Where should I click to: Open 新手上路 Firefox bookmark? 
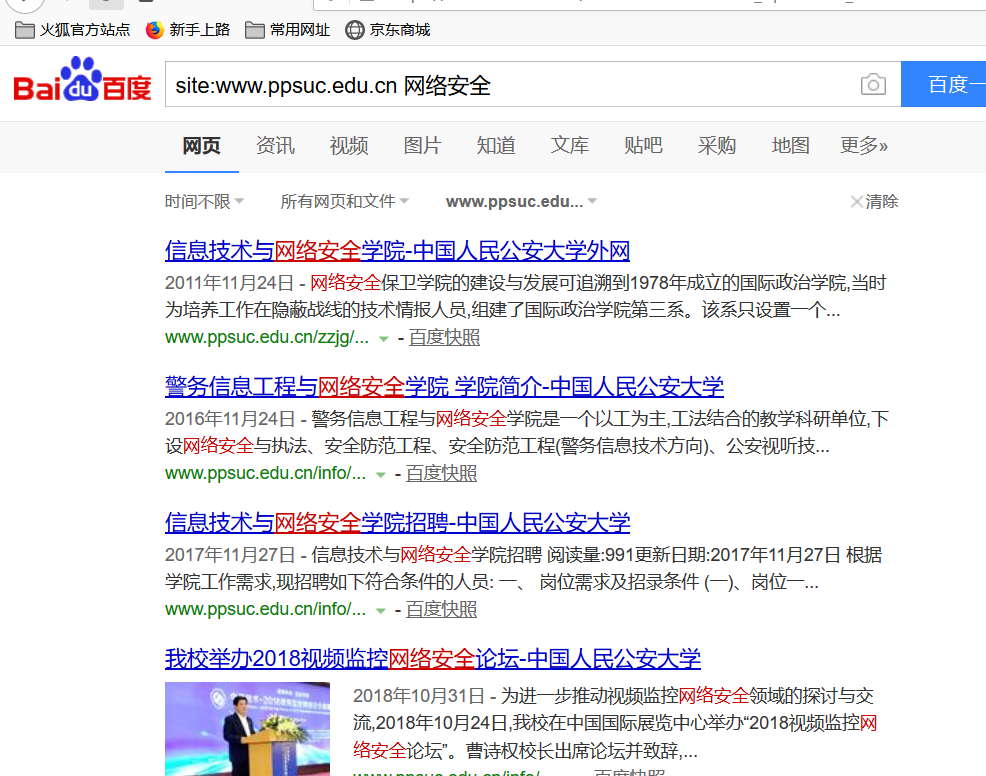click(187, 30)
